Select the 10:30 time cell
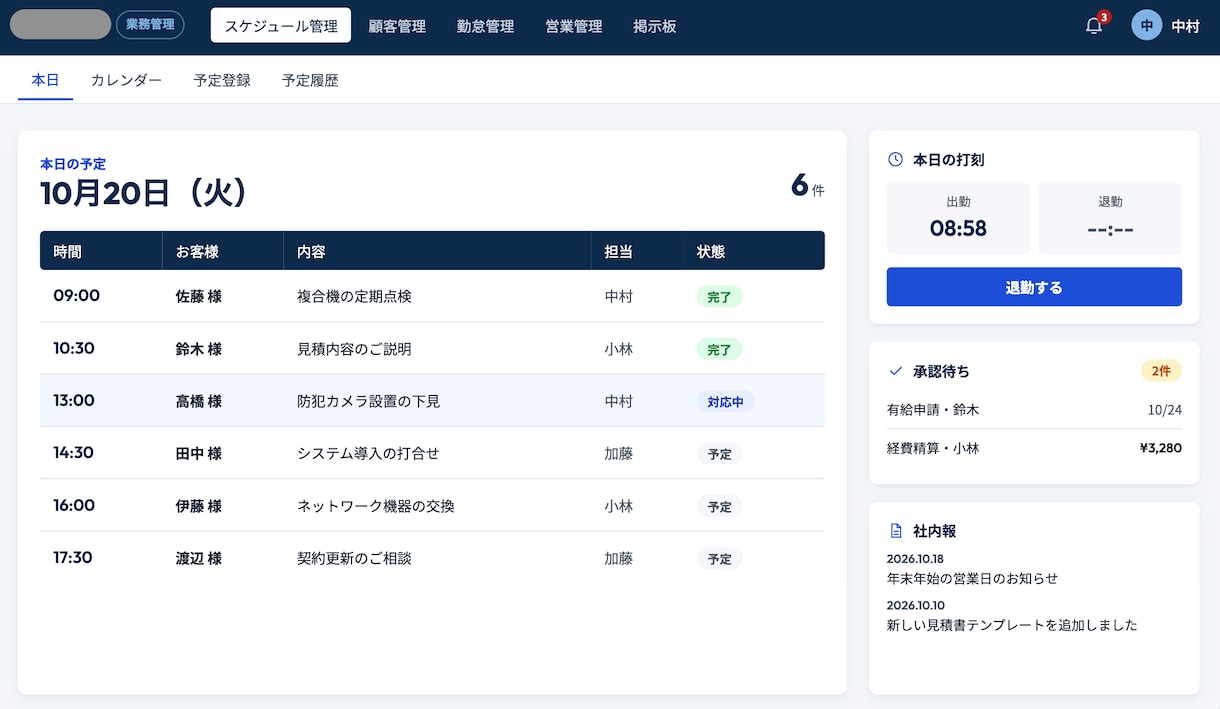Viewport: 1220px width, 709px height. point(74,348)
